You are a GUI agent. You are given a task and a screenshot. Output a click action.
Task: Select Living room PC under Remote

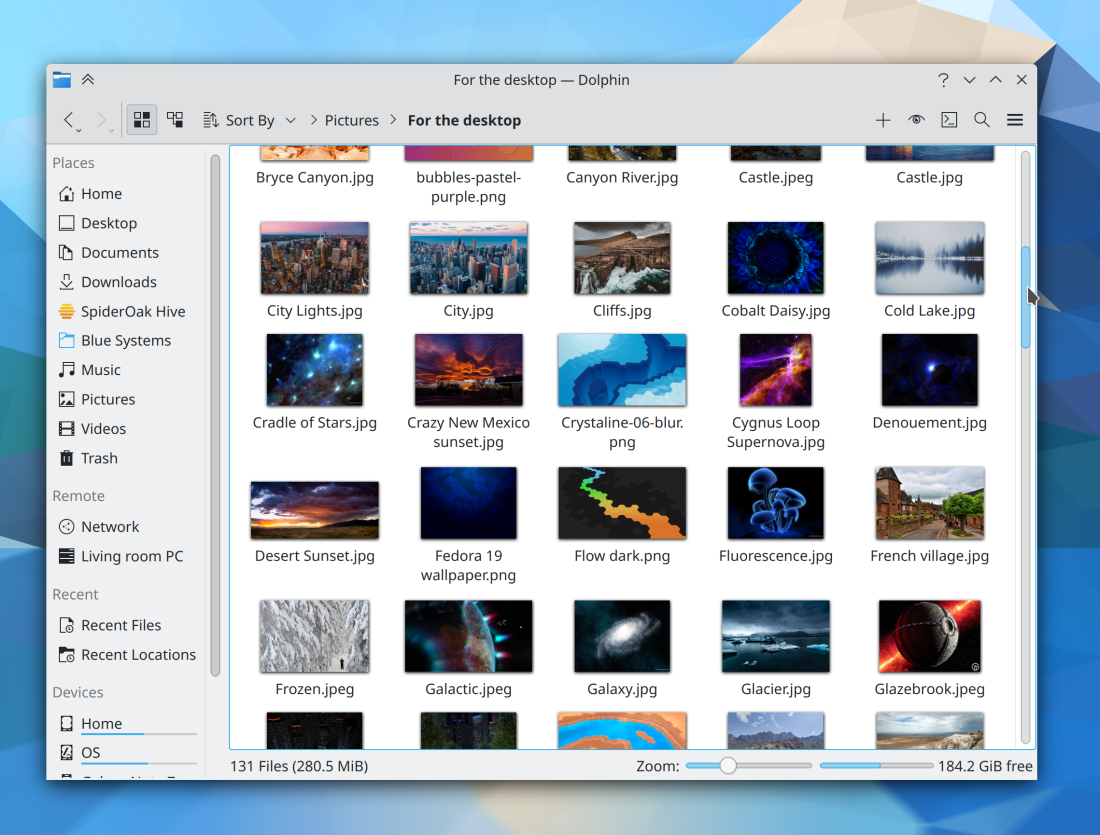[x=132, y=556]
